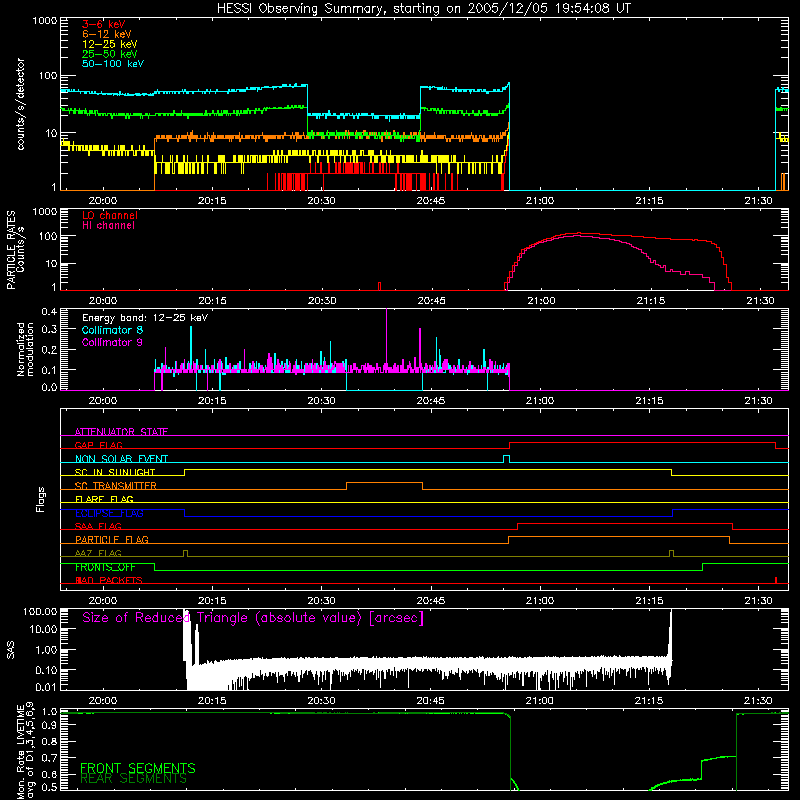Click the 'Collimator 8' legend label
This screenshot has width=800, height=800.
point(112,330)
